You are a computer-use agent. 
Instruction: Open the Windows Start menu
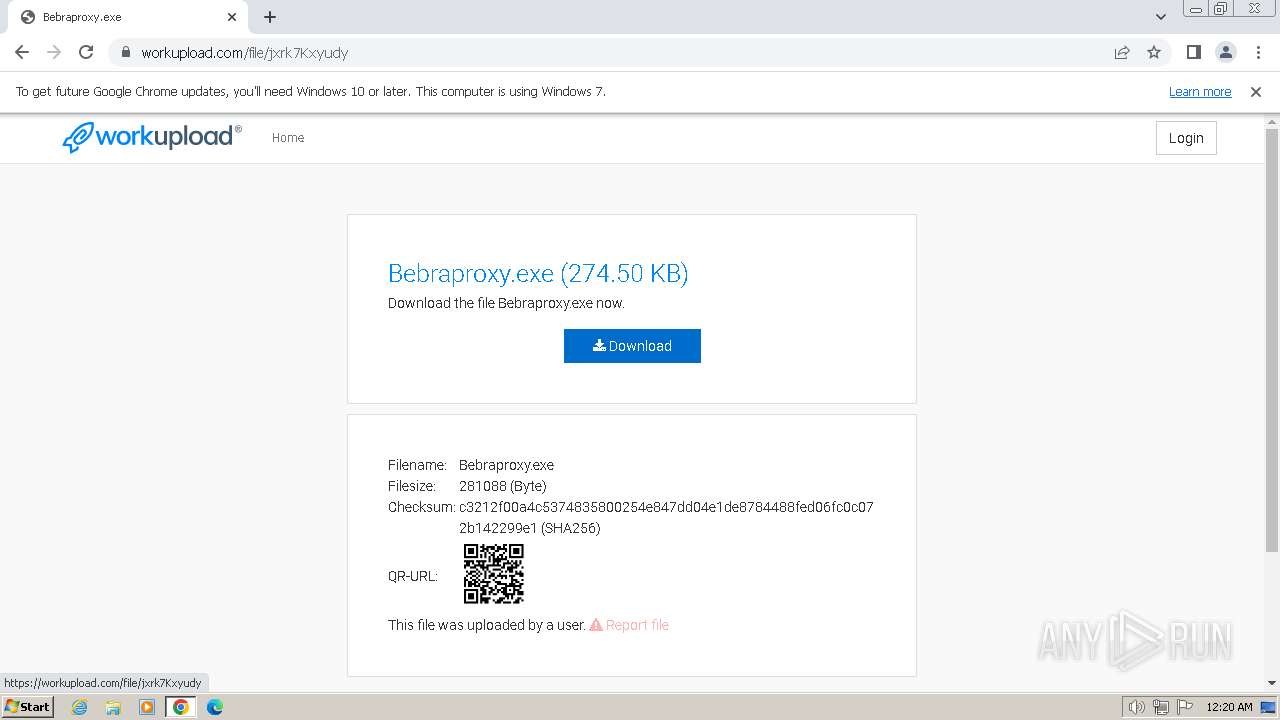27,707
